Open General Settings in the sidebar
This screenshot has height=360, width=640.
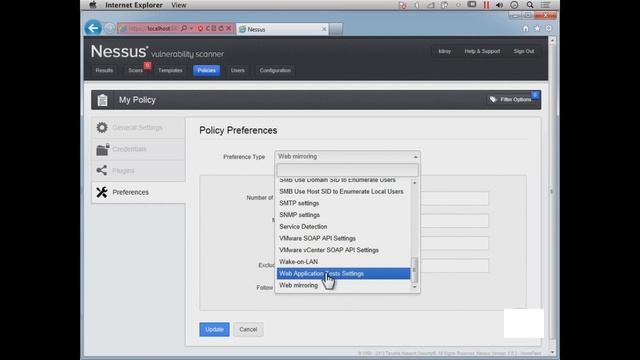pyautogui.click(x=138, y=128)
